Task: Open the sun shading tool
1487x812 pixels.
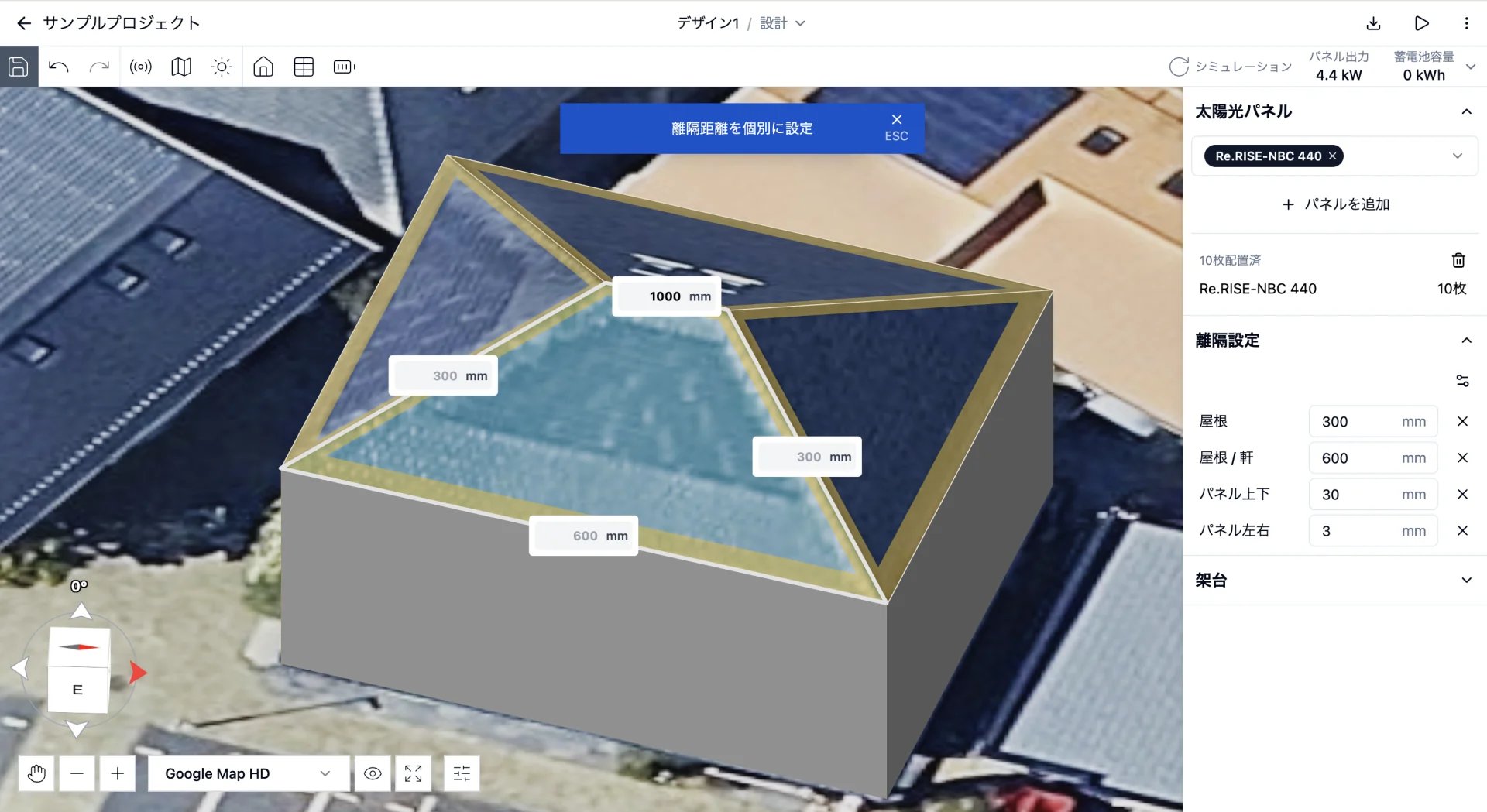Action: (x=222, y=67)
